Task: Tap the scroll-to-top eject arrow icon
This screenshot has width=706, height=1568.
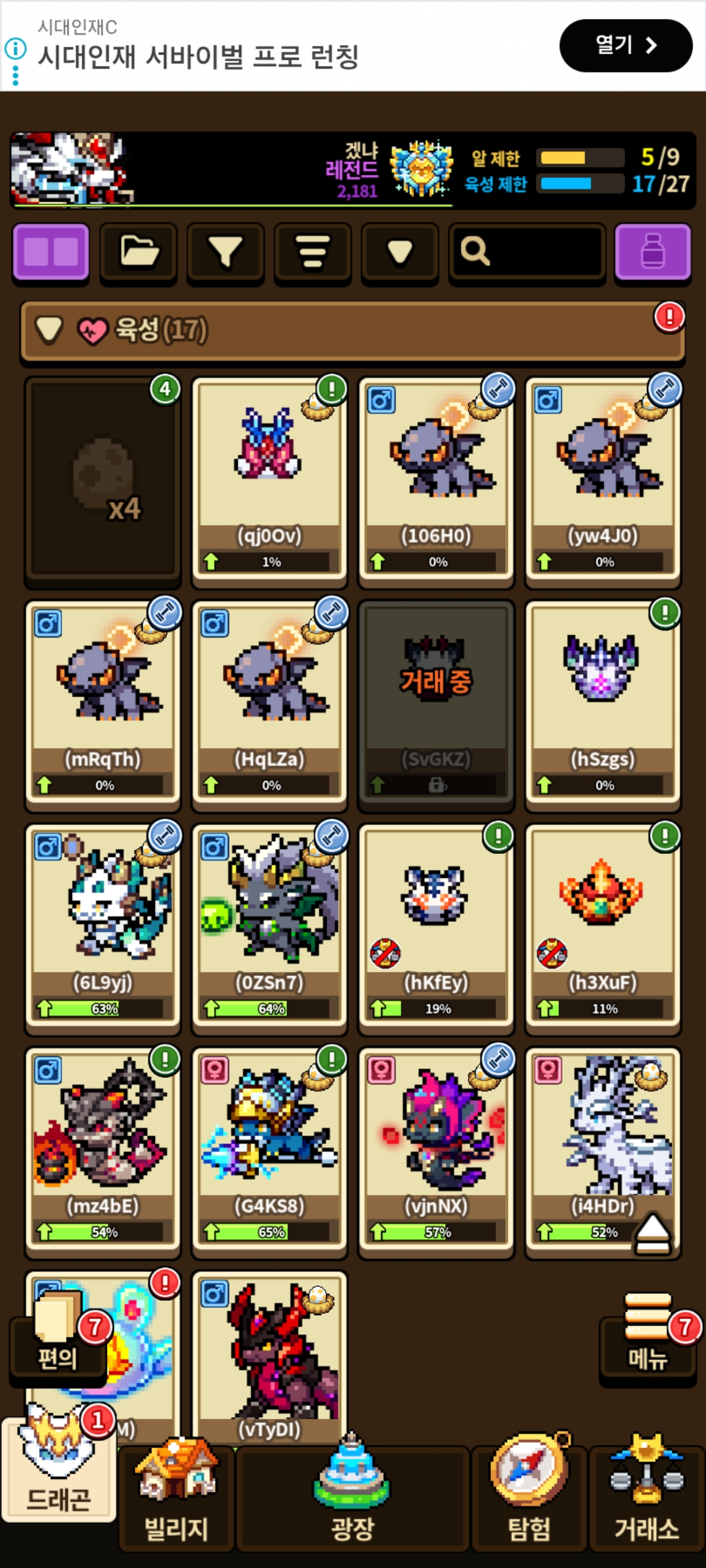Action: tap(652, 1233)
